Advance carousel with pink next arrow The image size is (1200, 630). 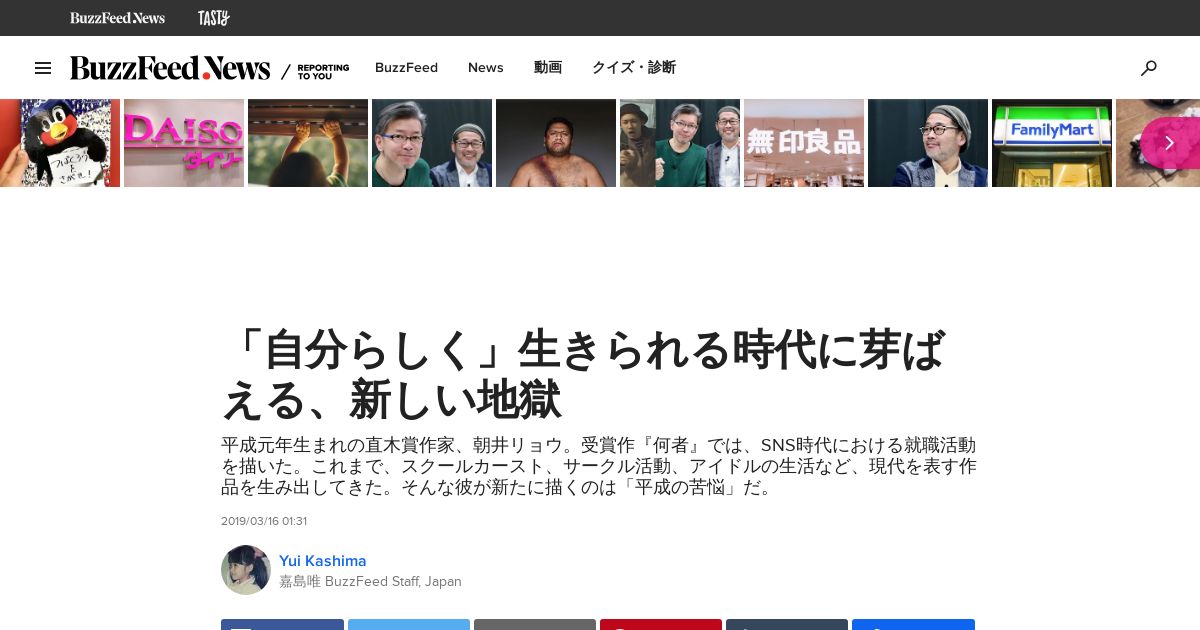click(x=1168, y=143)
